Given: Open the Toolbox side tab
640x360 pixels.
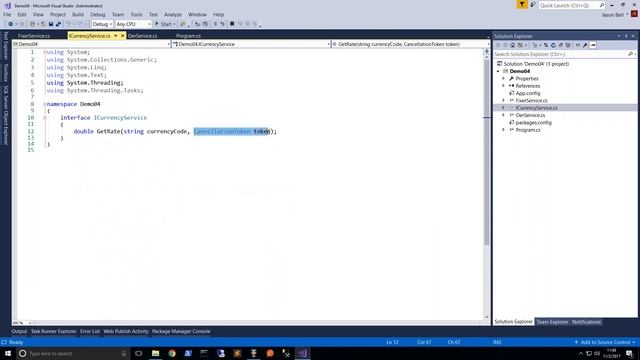Looking at the screenshot, I should click(6, 72).
